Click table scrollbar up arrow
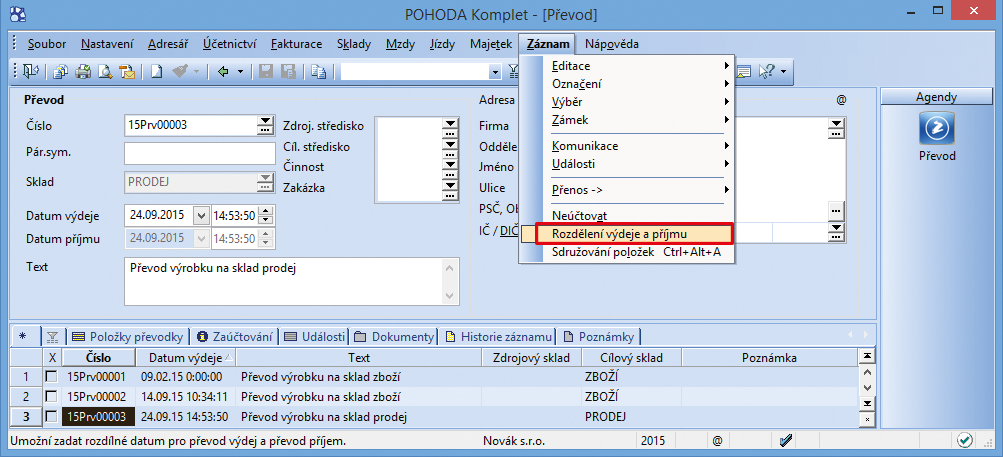 pos(867,371)
